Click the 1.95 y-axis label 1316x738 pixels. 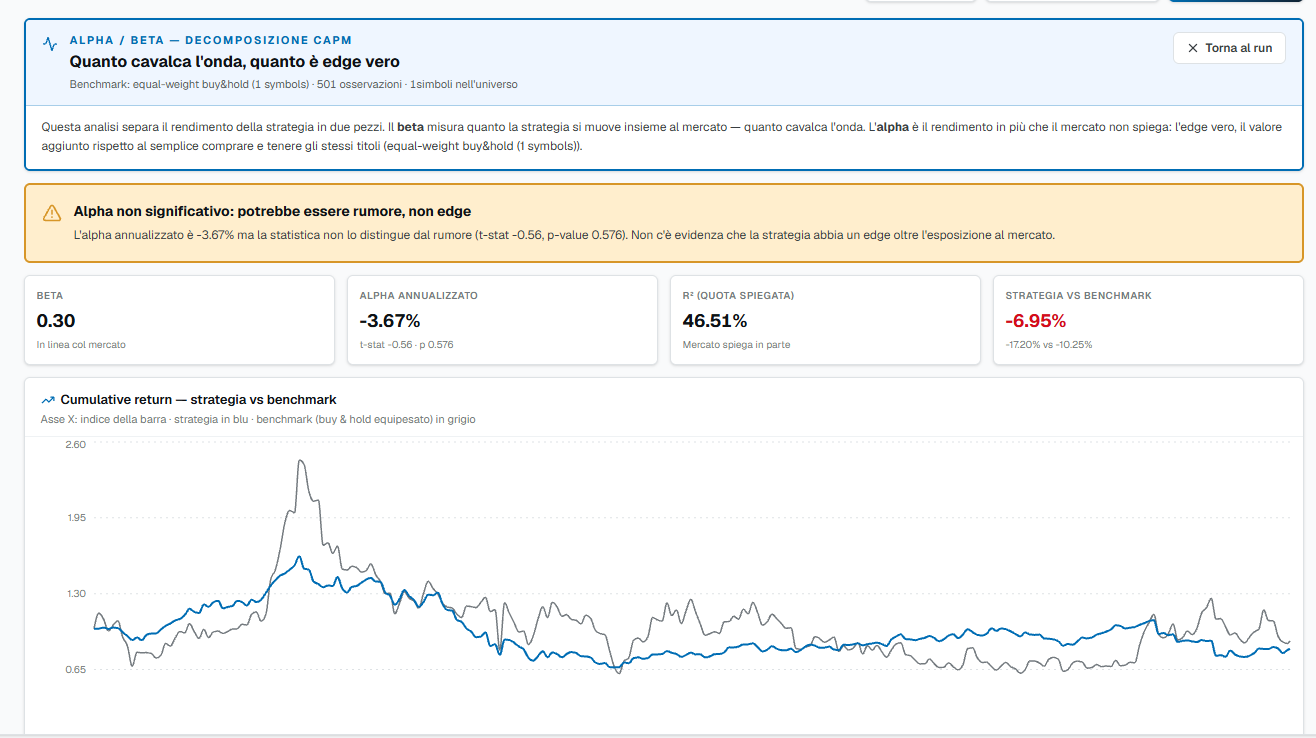(x=75, y=518)
